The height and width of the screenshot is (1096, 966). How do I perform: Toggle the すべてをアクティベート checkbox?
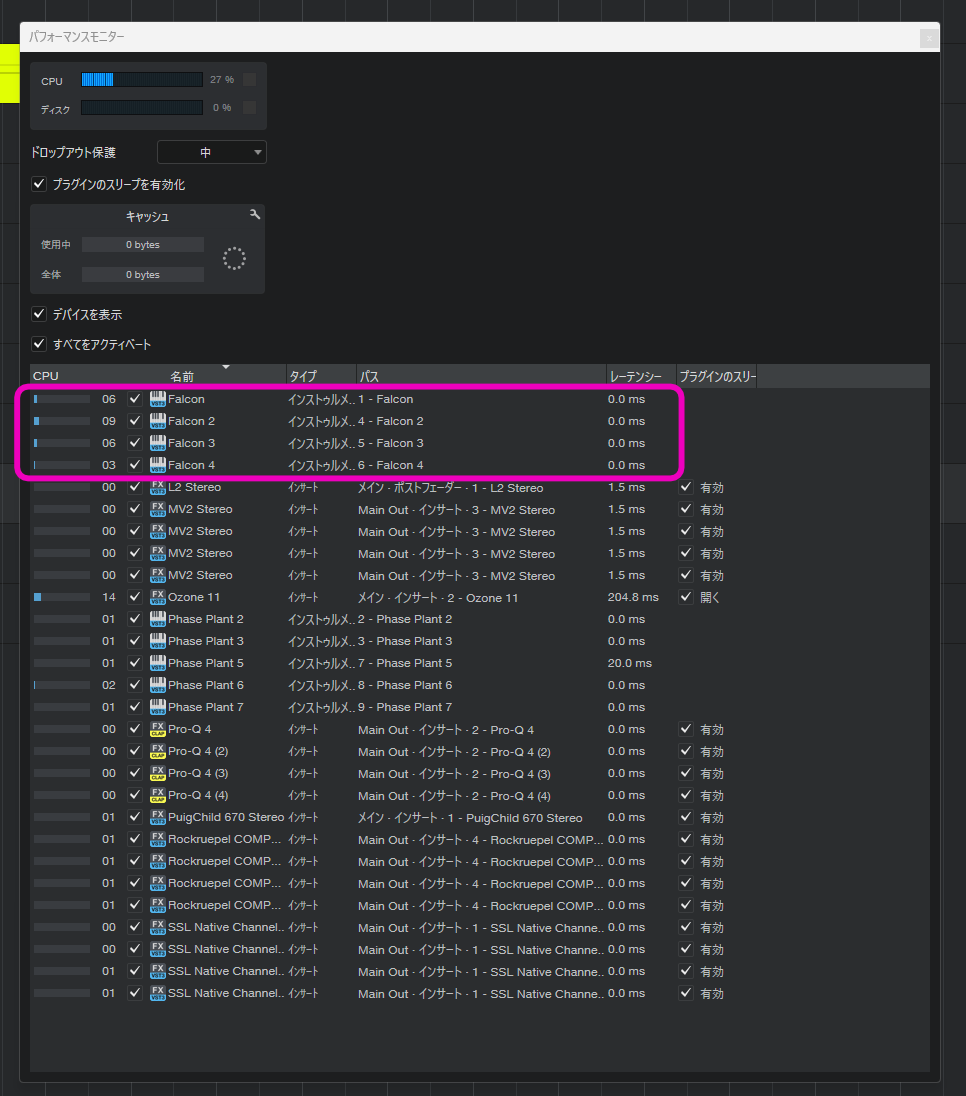(x=39, y=344)
